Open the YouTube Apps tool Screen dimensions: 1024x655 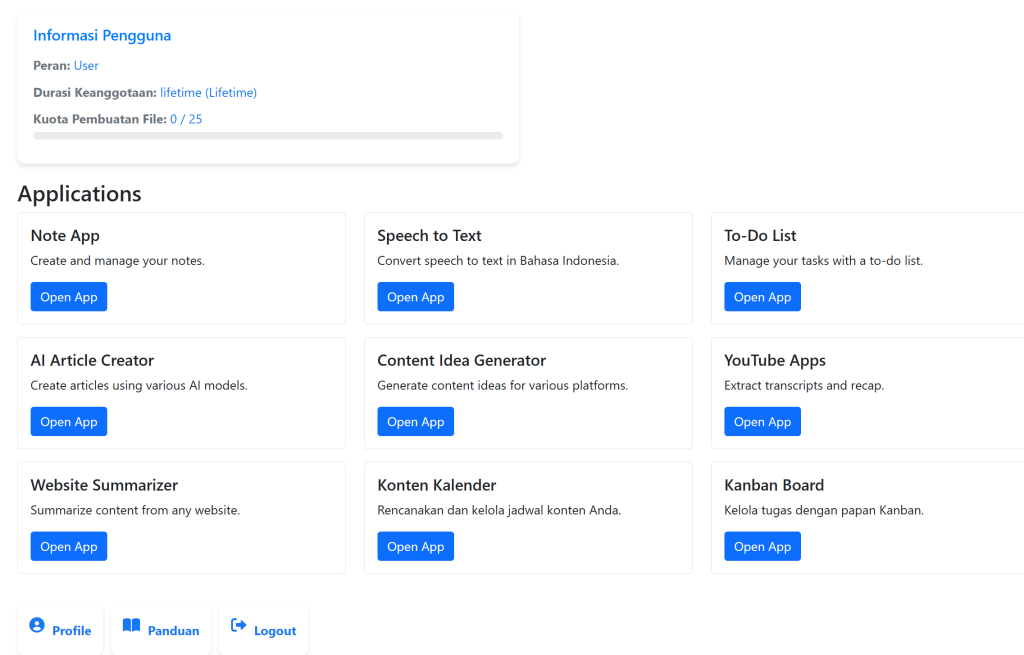click(x=762, y=422)
